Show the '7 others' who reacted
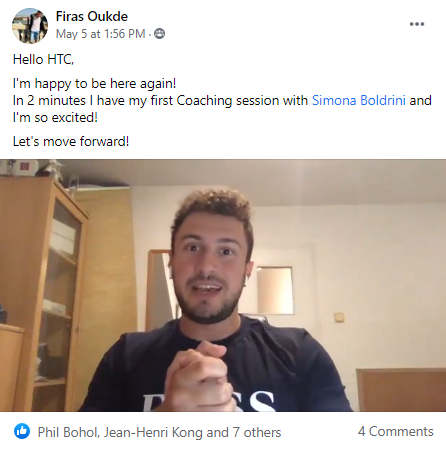This screenshot has height=449, width=446. click(257, 432)
